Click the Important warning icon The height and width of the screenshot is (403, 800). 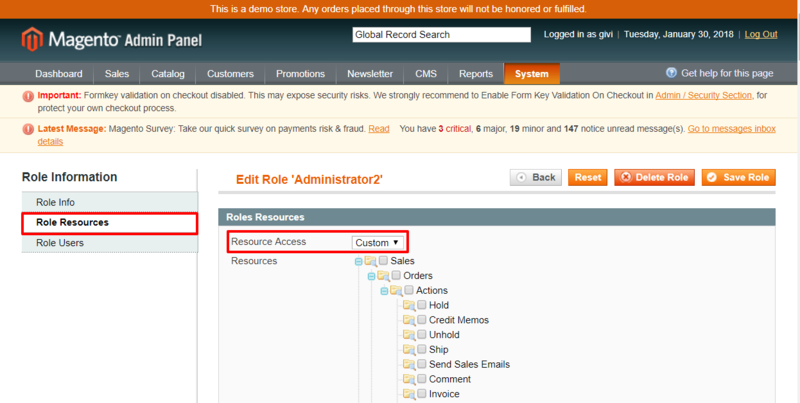(28, 96)
